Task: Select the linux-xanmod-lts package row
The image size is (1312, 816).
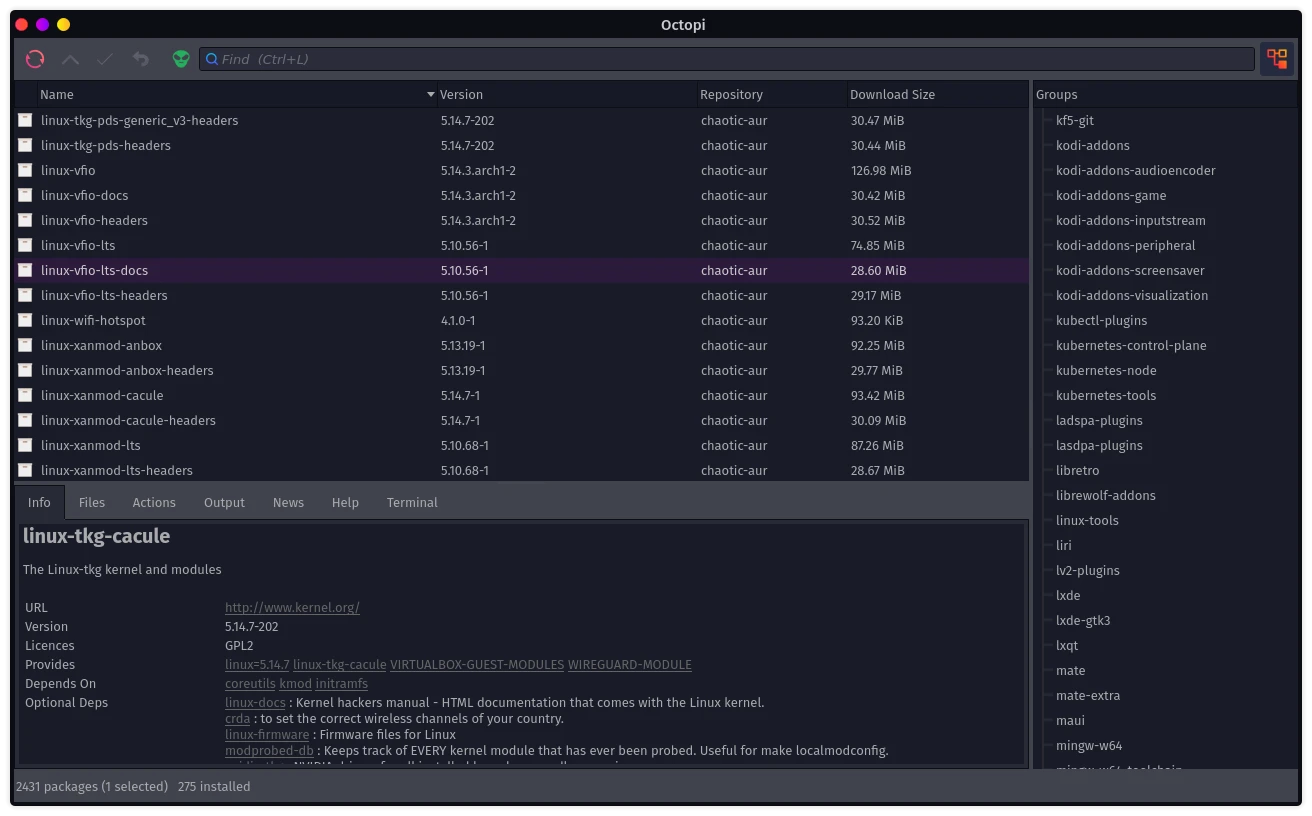Action: [91, 446]
